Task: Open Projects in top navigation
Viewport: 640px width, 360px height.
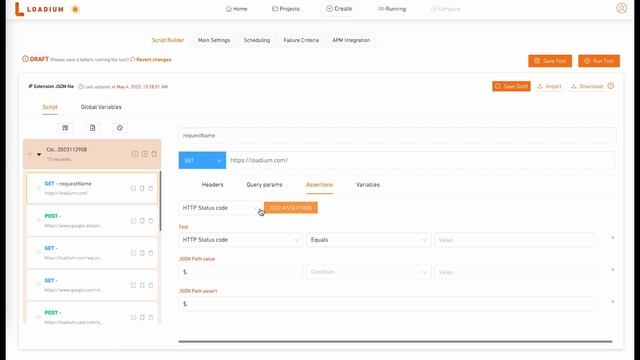Action: [286, 9]
